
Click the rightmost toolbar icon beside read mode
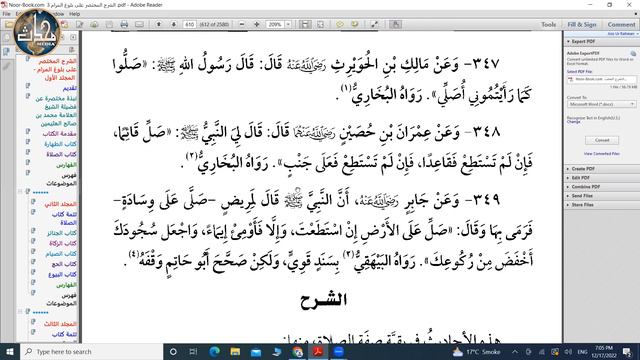pyautogui.click(x=395, y=24)
